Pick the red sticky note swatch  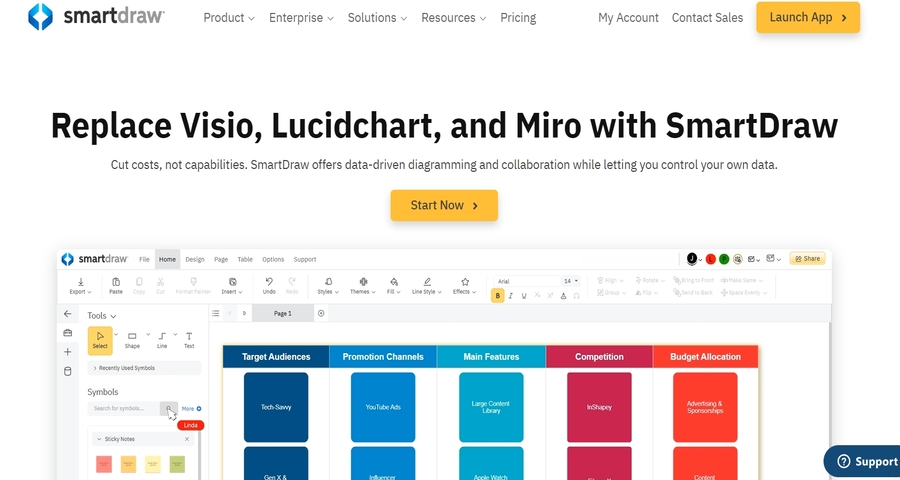104,464
